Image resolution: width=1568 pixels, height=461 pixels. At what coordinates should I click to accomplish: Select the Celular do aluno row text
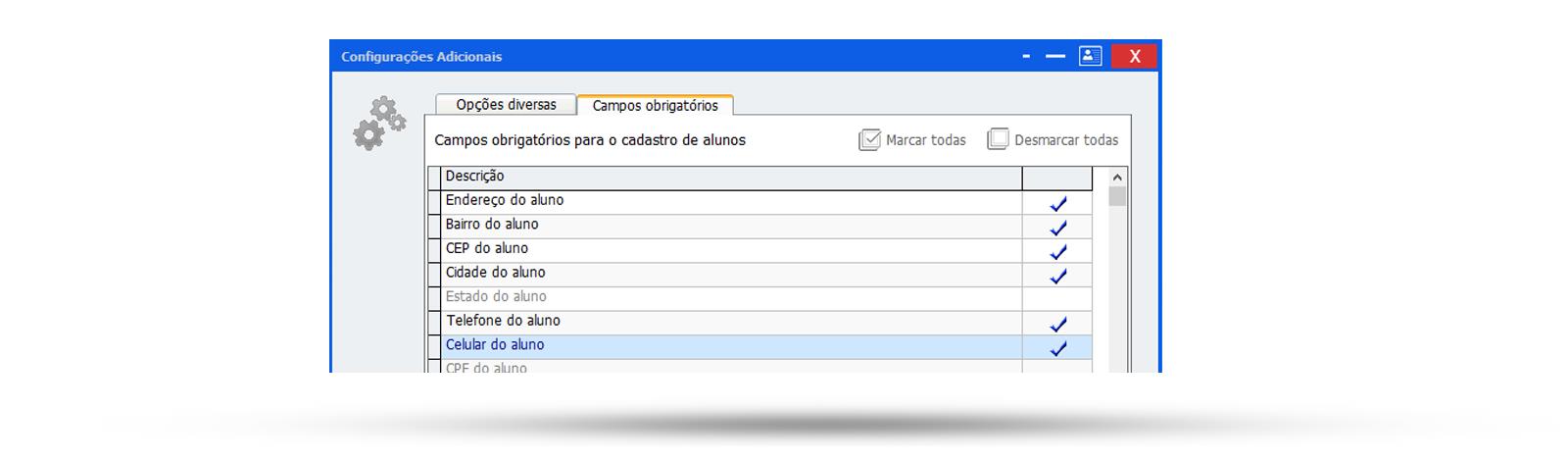(495, 344)
